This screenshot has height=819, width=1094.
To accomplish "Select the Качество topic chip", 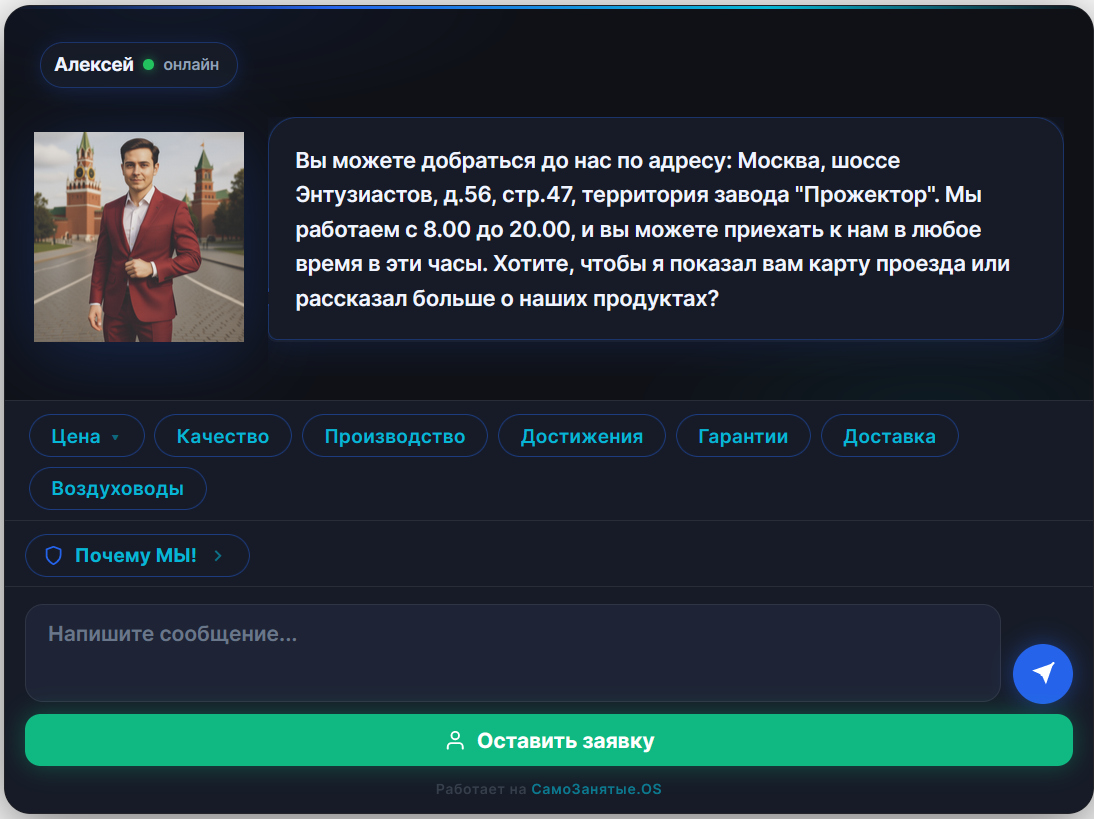I will pos(223,436).
